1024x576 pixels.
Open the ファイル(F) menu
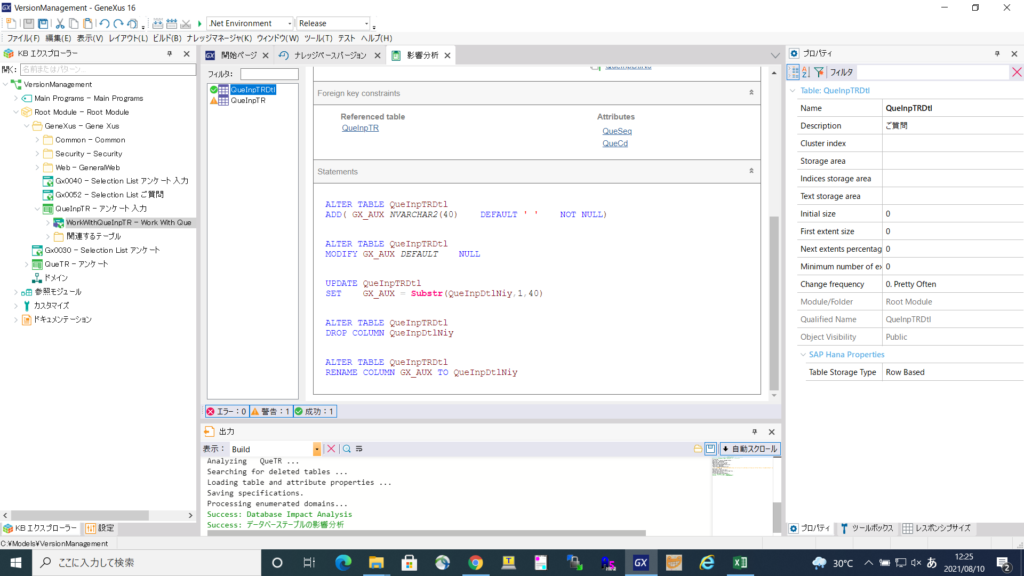[x=23, y=39]
